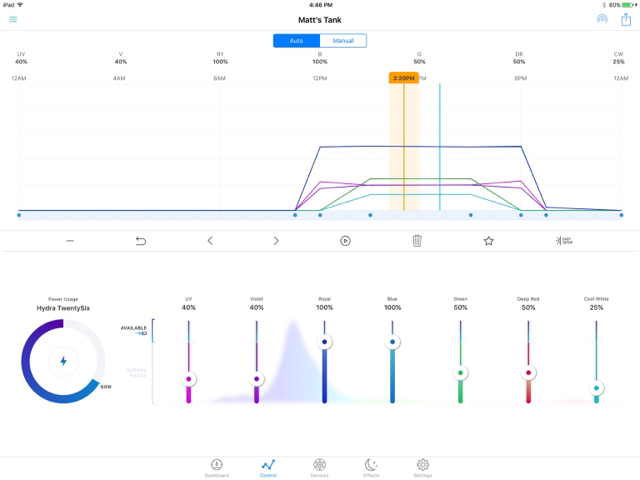The height and width of the screenshot is (480, 640).
Task: Tap the share icon in header
Action: [x=626, y=19]
